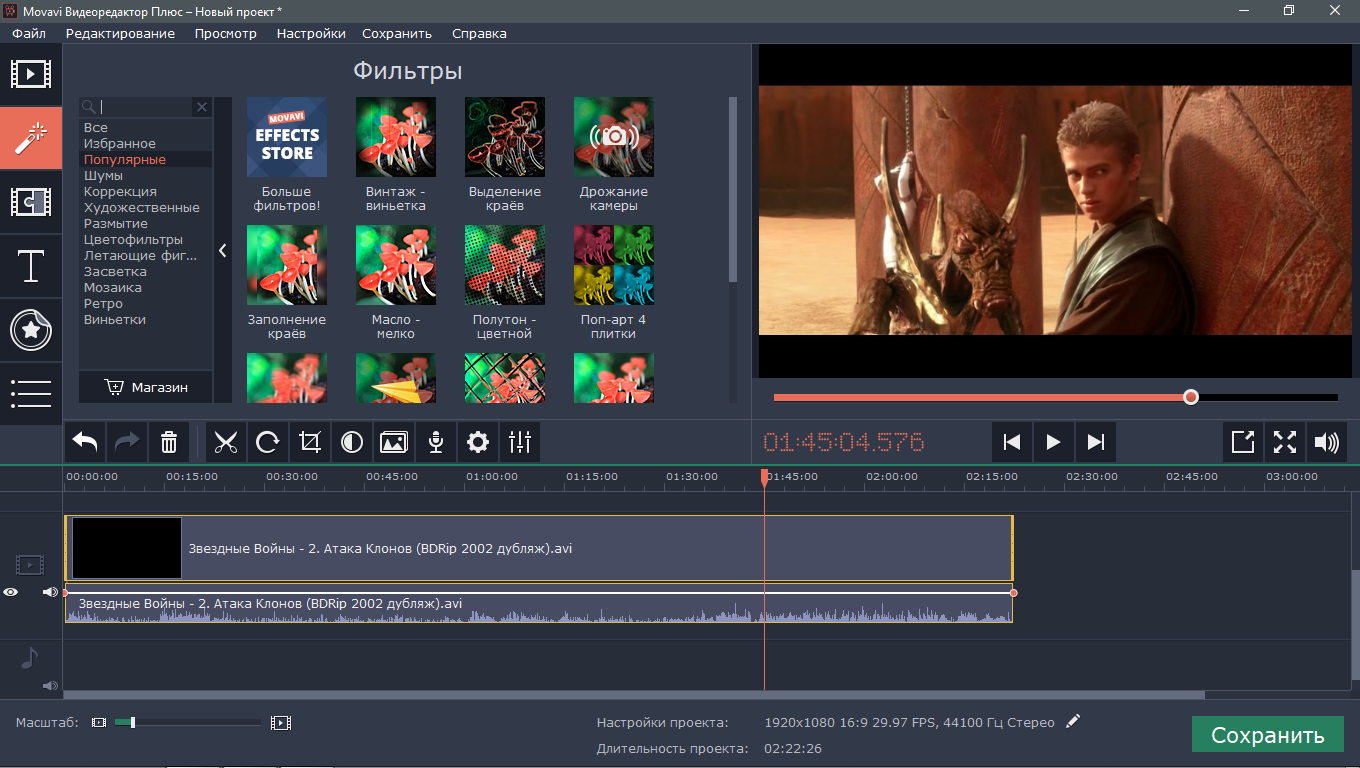The height and width of the screenshot is (768, 1360).
Task: Select the Винтаж - виньетка filter
Action: coord(396,137)
